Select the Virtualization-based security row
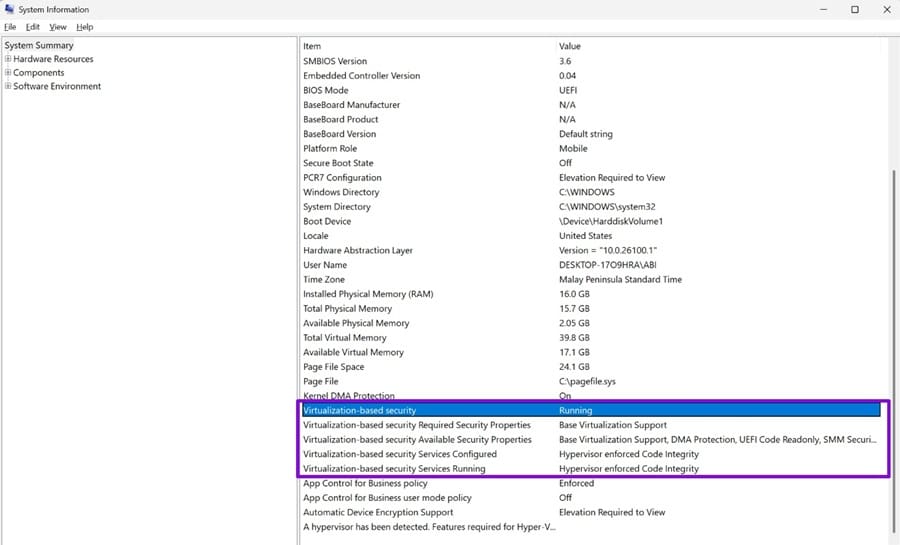Viewport: 900px width, 545px height. tap(591, 410)
